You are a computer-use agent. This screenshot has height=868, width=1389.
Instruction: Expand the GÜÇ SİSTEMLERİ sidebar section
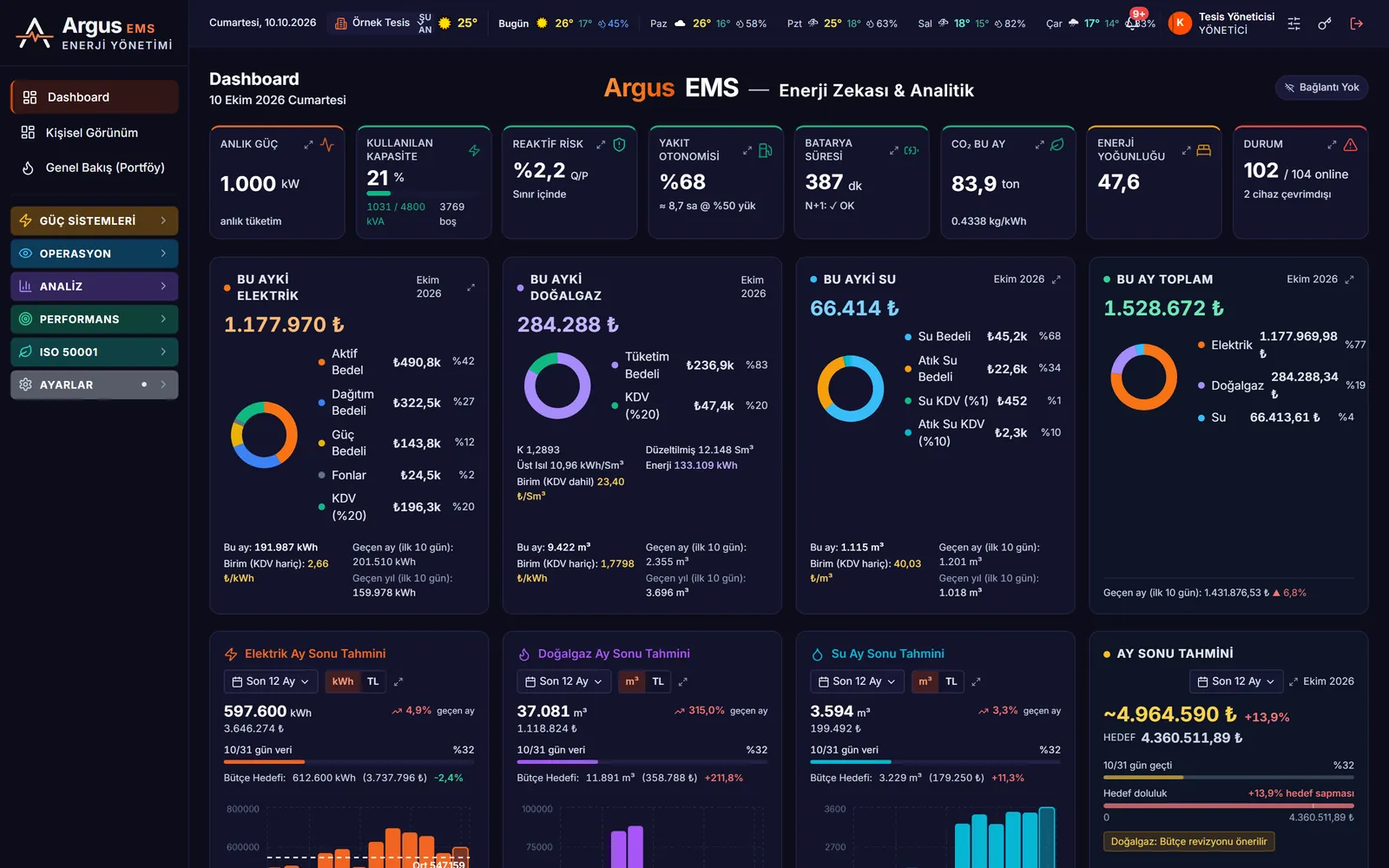(x=95, y=220)
